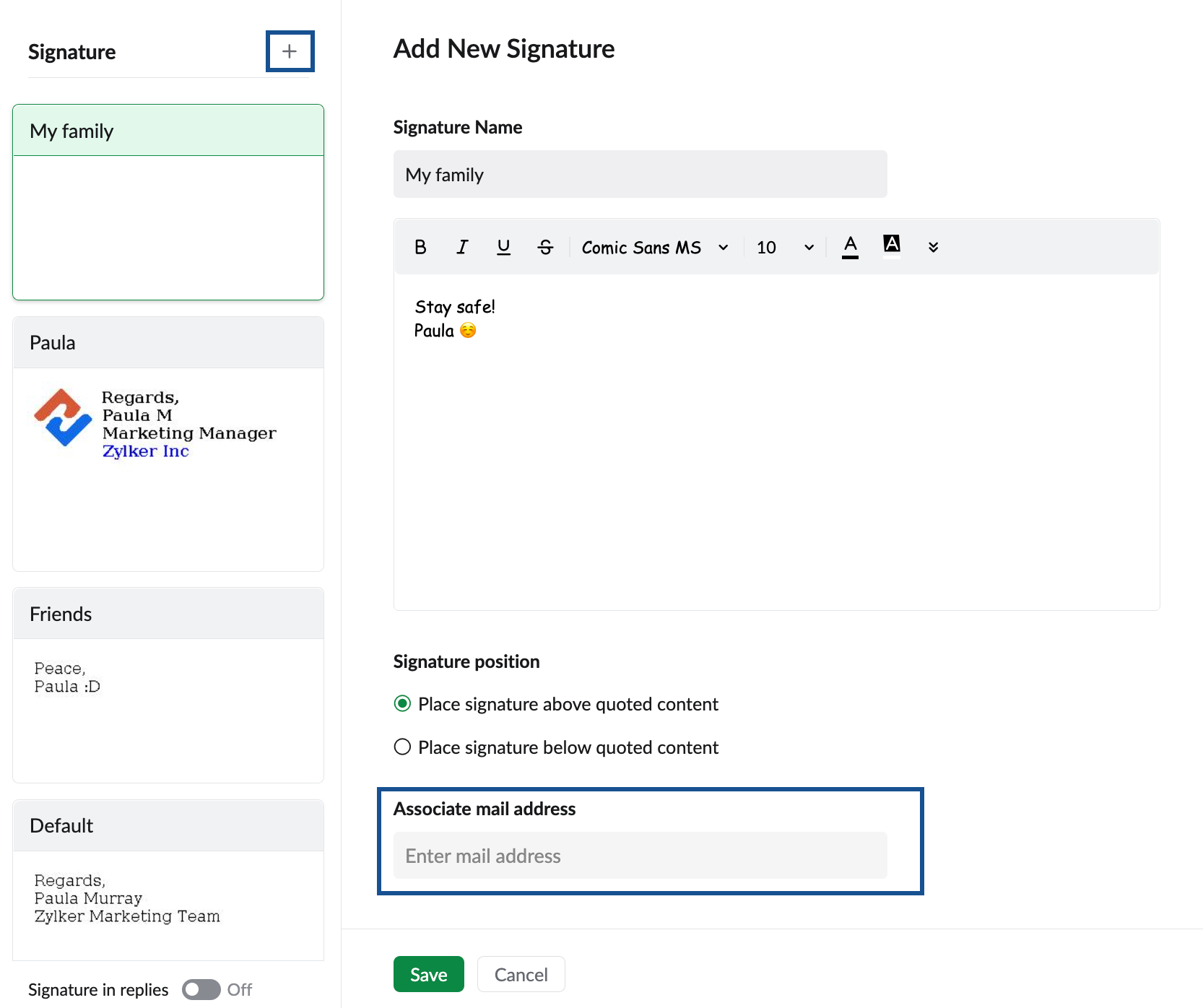Viewport: 1203px width, 1008px height.
Task: Select the Paula signature entry
Action: (168, 342)
